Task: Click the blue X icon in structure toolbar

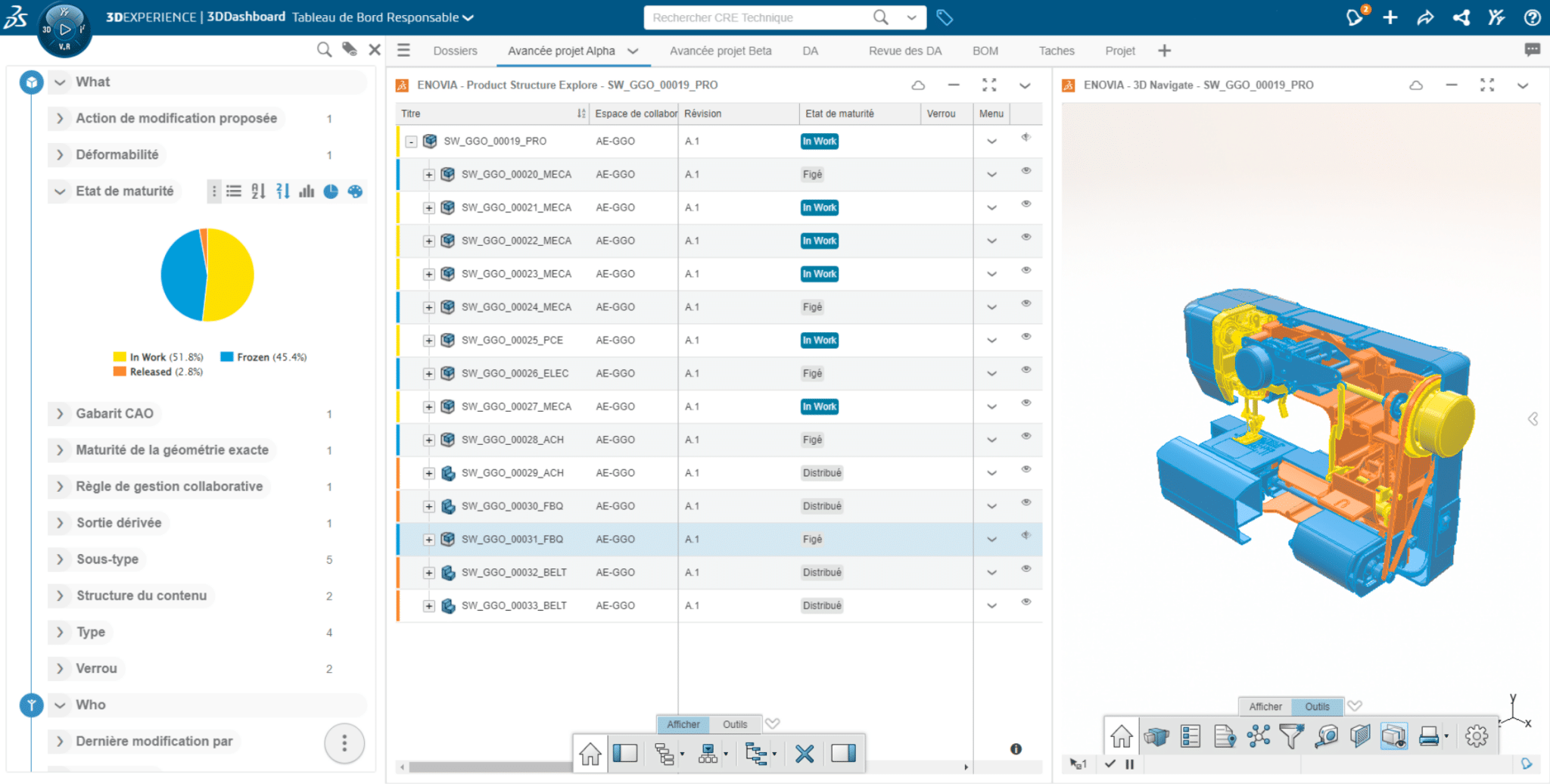Action: click(x=805, y=754)
